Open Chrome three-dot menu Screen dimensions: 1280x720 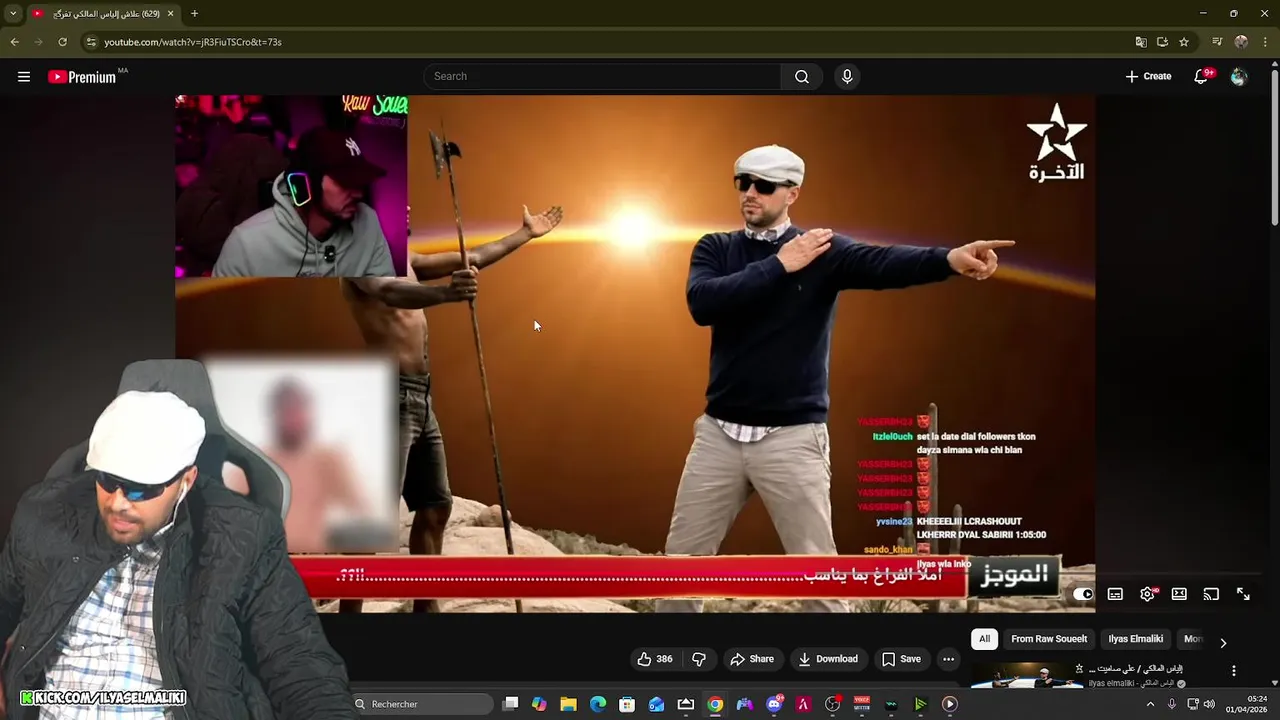coord(1265,42)
